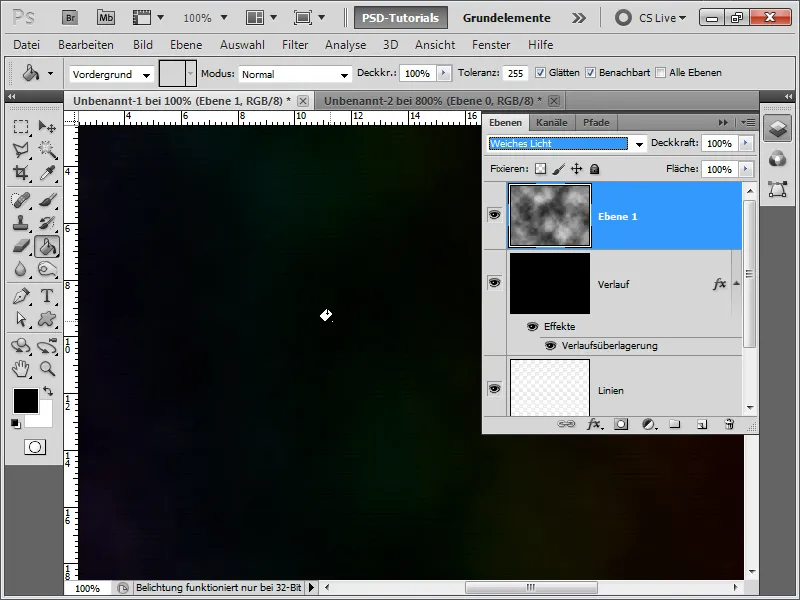Hide the Verlaufsüberlagerung effect
This screenshot has width=800, height=600.
(x=550, y=346)
